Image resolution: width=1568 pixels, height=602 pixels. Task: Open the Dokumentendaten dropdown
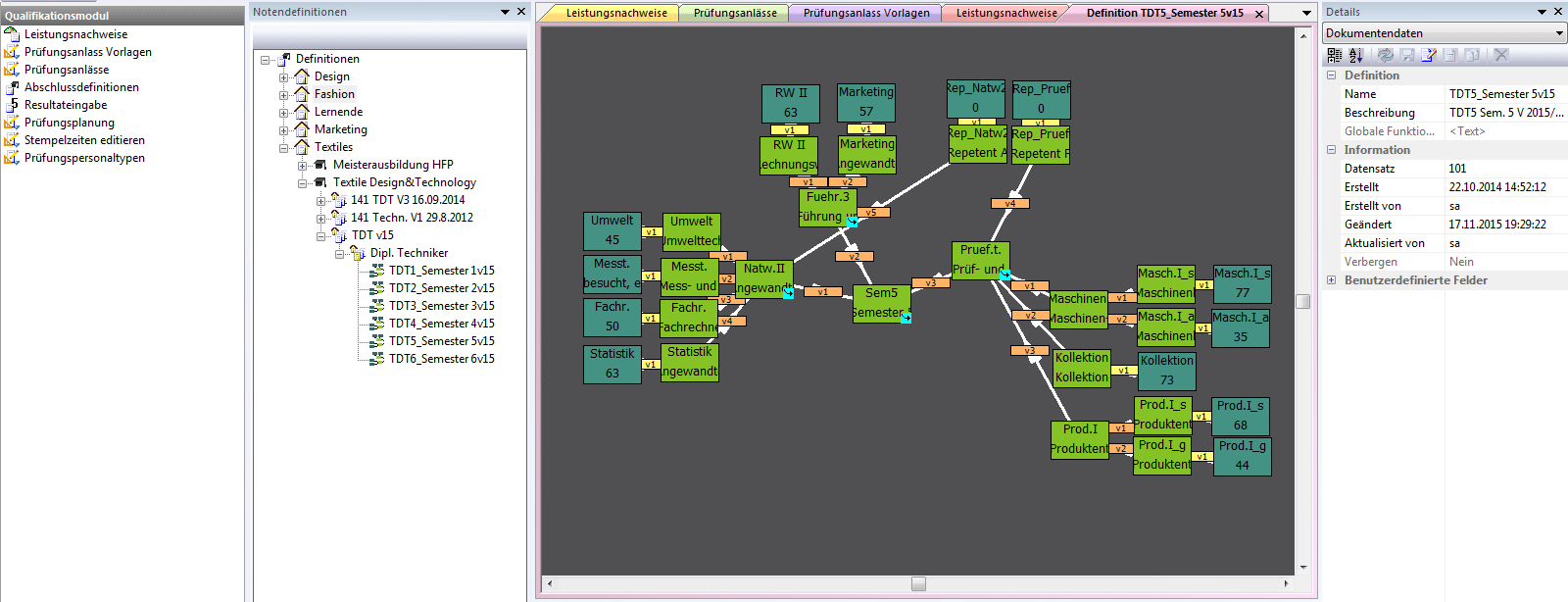click(1558, 33)
